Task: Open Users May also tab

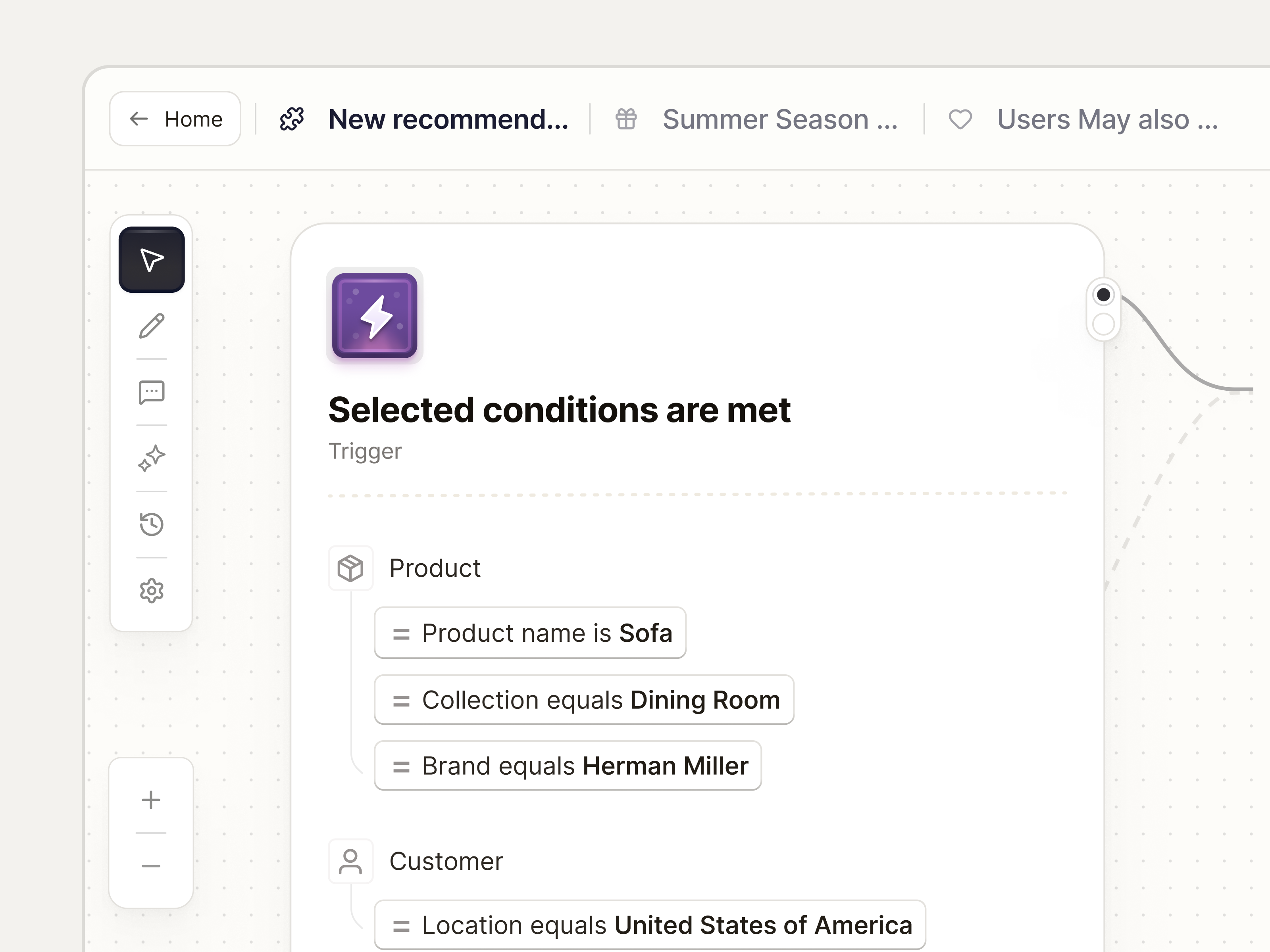Action: click(1108, 119)
